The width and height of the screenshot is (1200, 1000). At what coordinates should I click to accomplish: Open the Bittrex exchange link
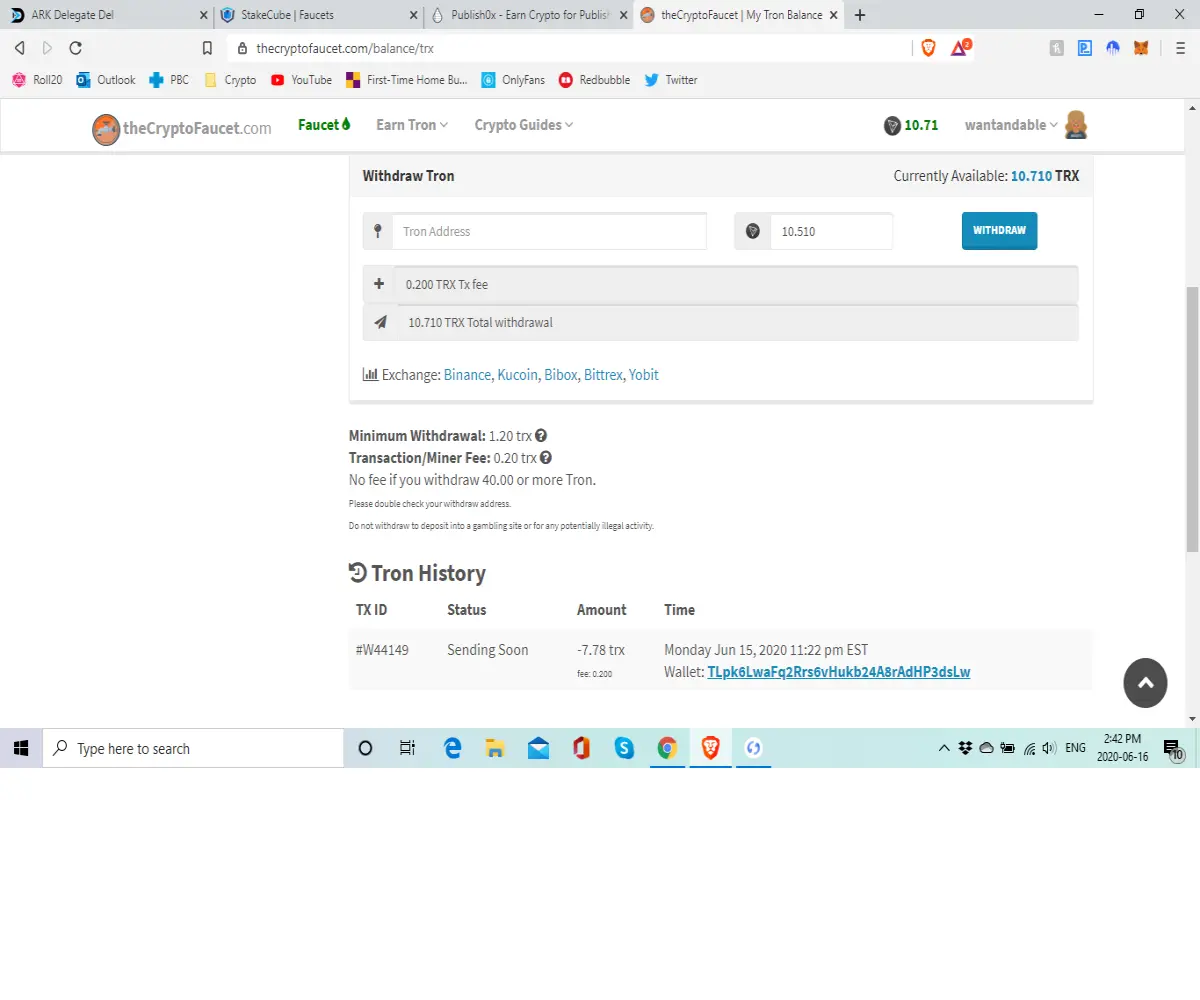[603, 375]
